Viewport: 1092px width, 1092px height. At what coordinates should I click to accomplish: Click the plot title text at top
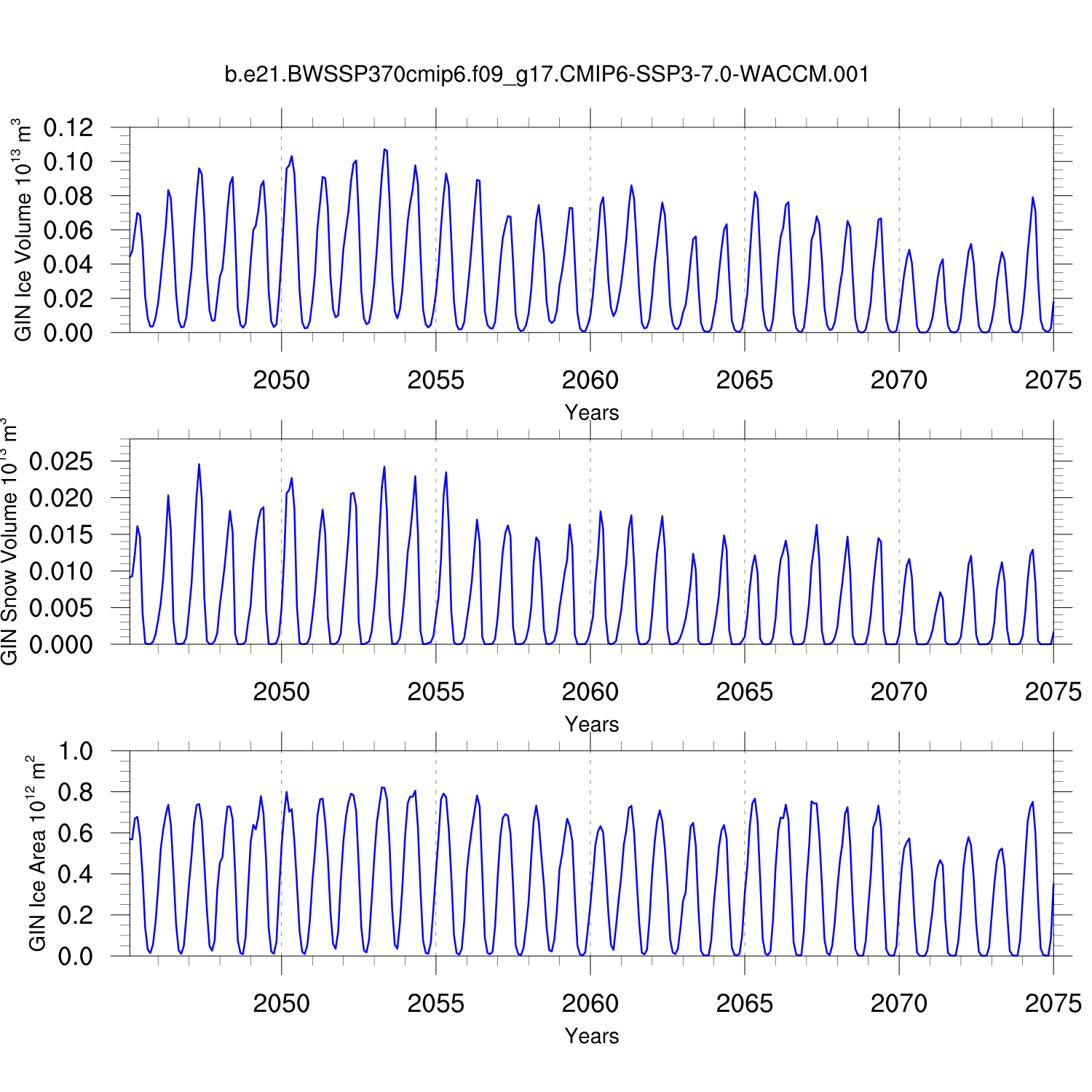pos(546,74)
